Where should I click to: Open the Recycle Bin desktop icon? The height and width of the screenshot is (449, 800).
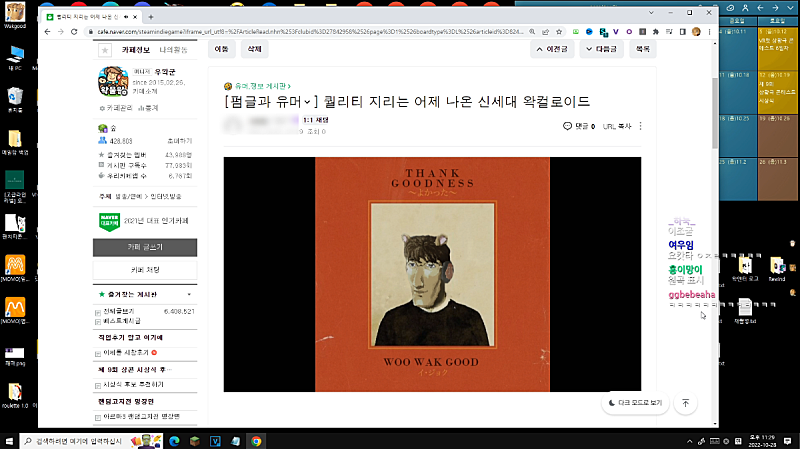click(15, 99)
